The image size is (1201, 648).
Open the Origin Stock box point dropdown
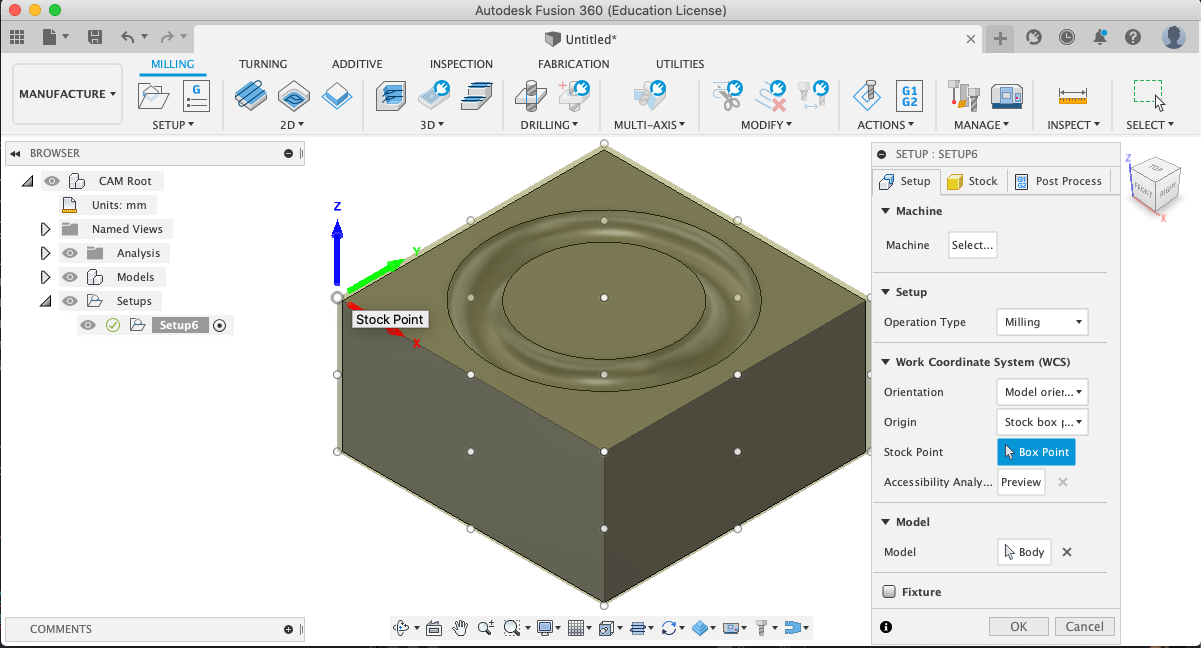(1042, 422)
